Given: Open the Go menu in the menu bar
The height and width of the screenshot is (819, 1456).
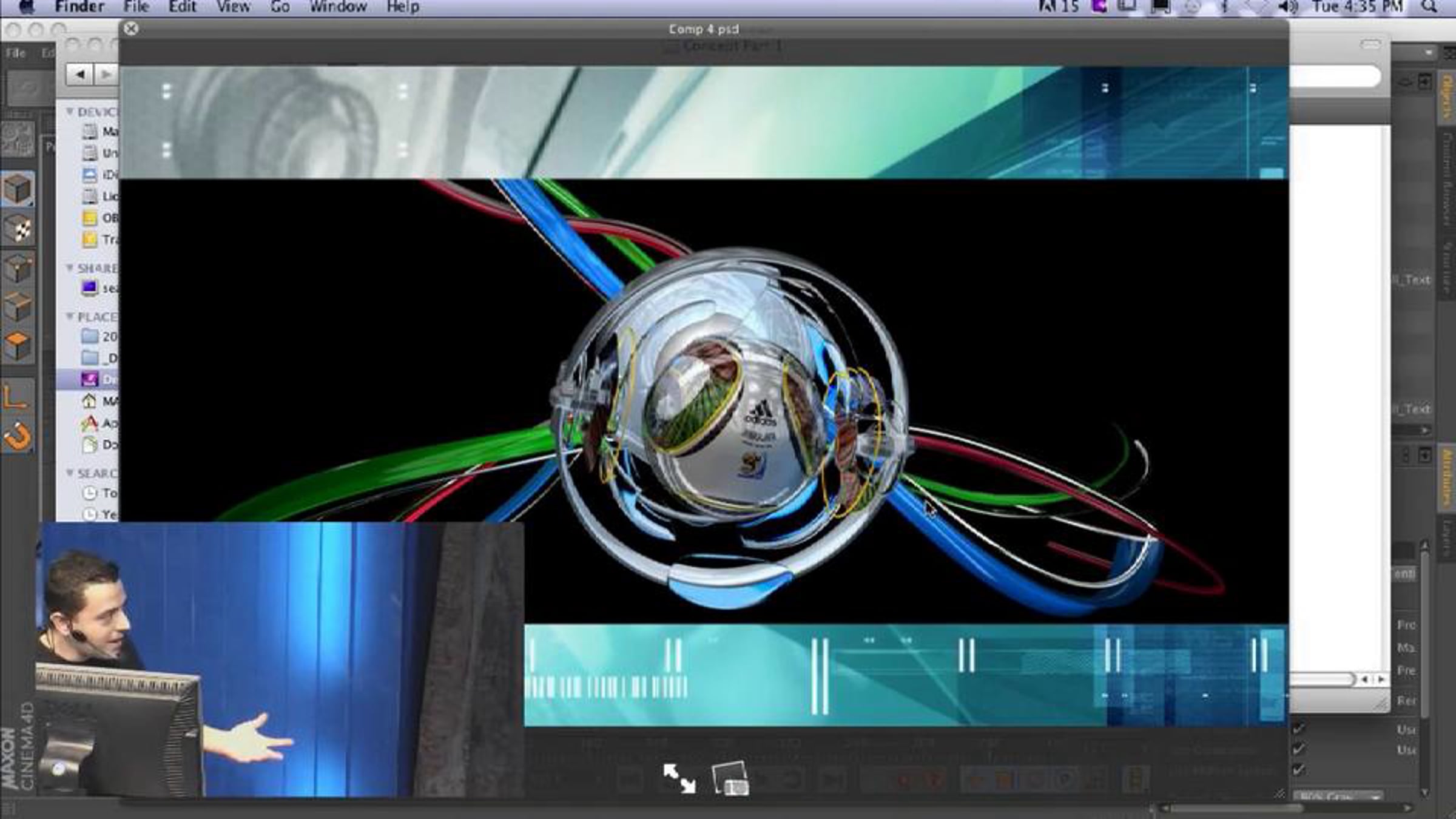Looking at the screenshot, I should point(280,7).
